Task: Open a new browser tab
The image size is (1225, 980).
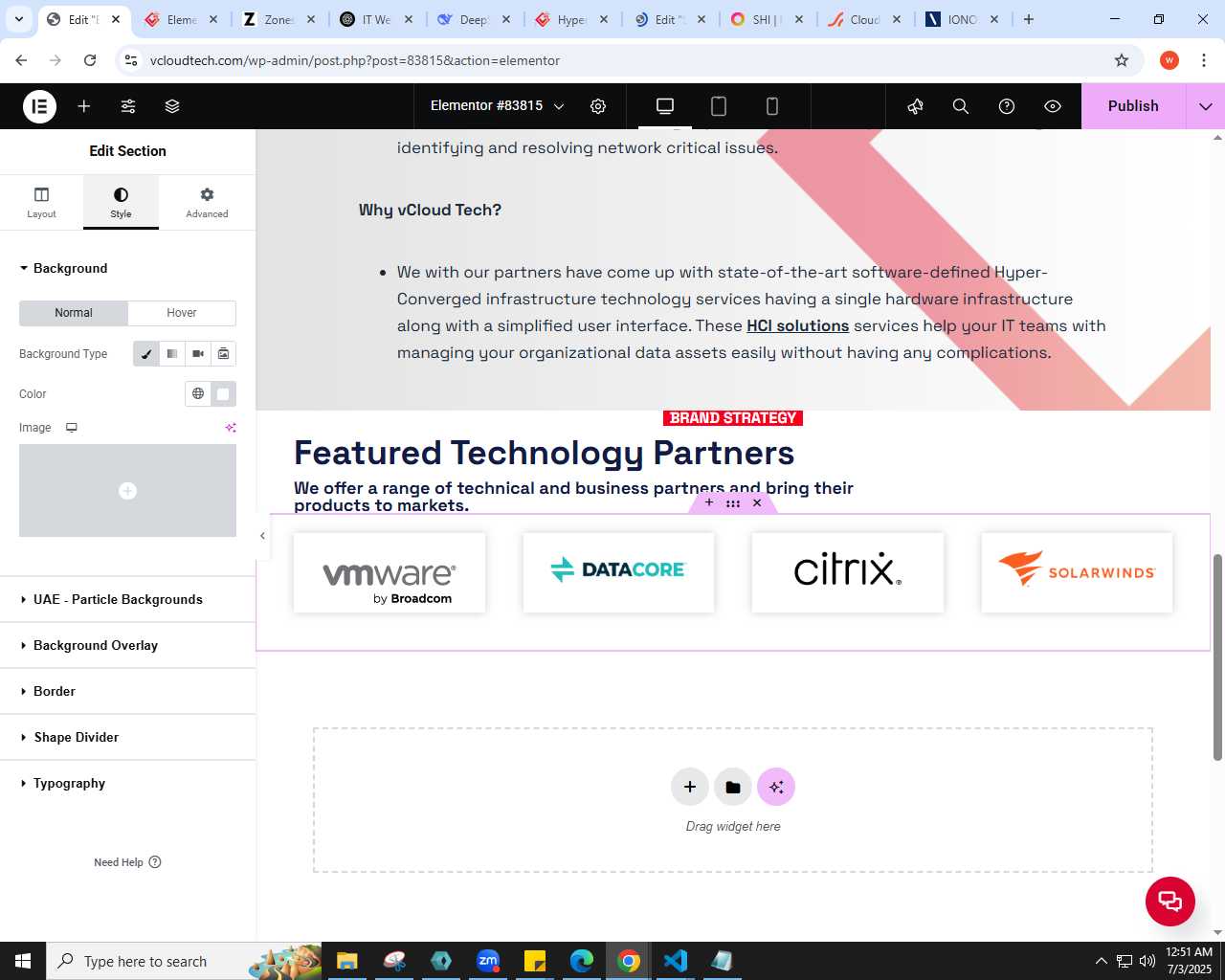Action: coord(1029,19)
